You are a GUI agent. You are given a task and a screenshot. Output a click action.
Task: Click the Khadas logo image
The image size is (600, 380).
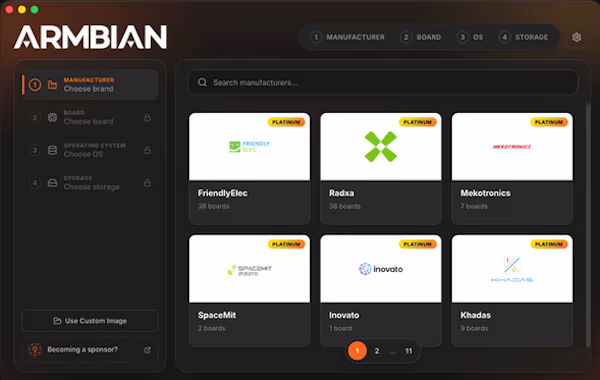tap(512, 269)
